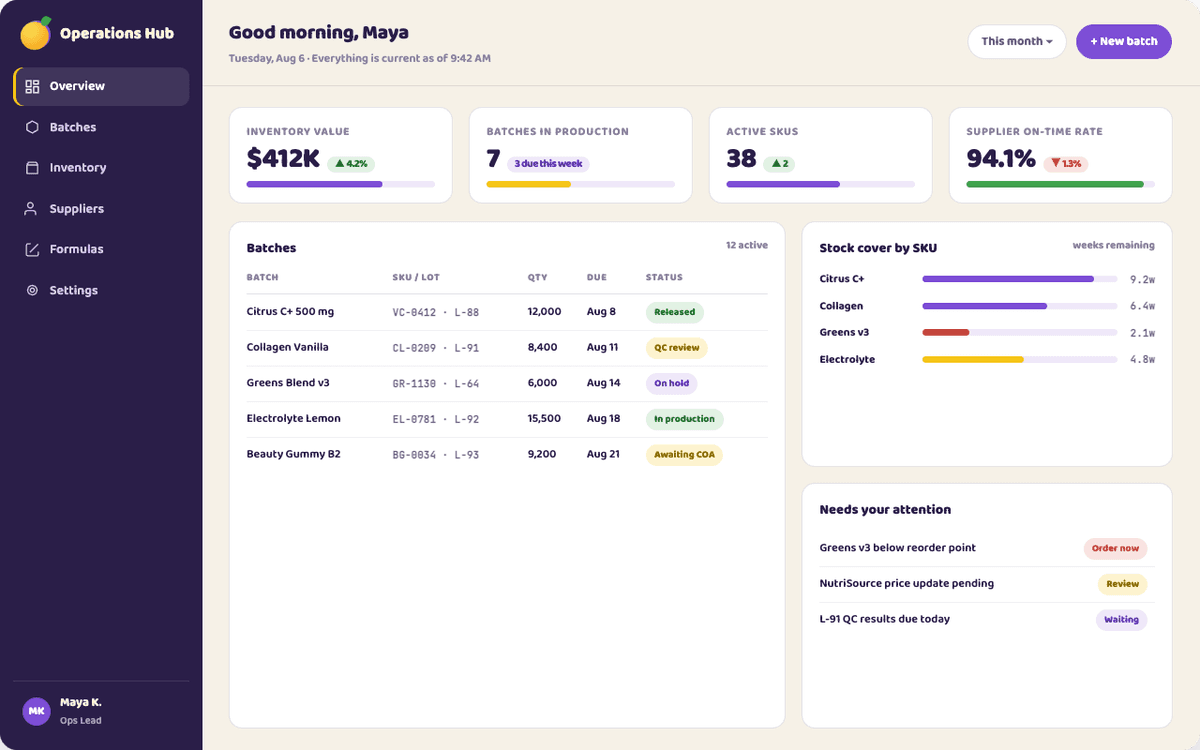Viewport: 1200px width, 750px height.
Task: Click the active SKUs up-2 badge
Action: [x=779, y=164]
